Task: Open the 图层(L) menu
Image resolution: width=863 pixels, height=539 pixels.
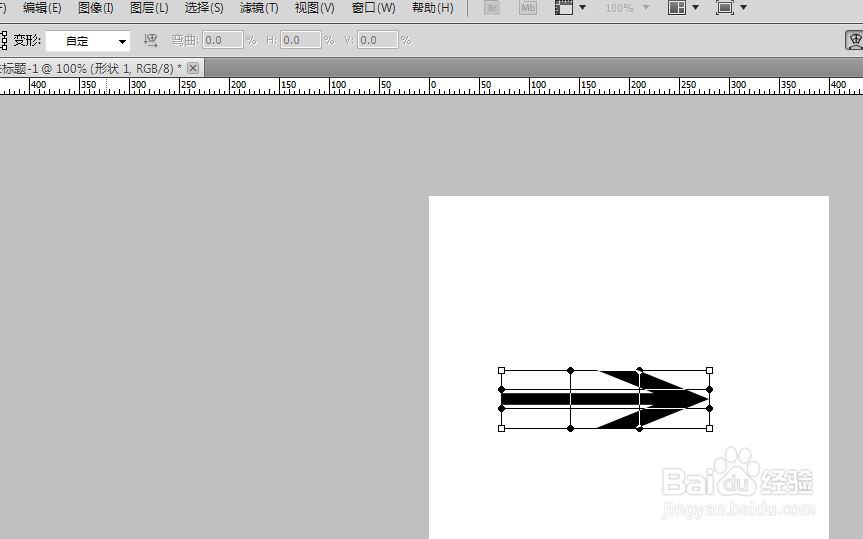Action: tap(149, 8)
